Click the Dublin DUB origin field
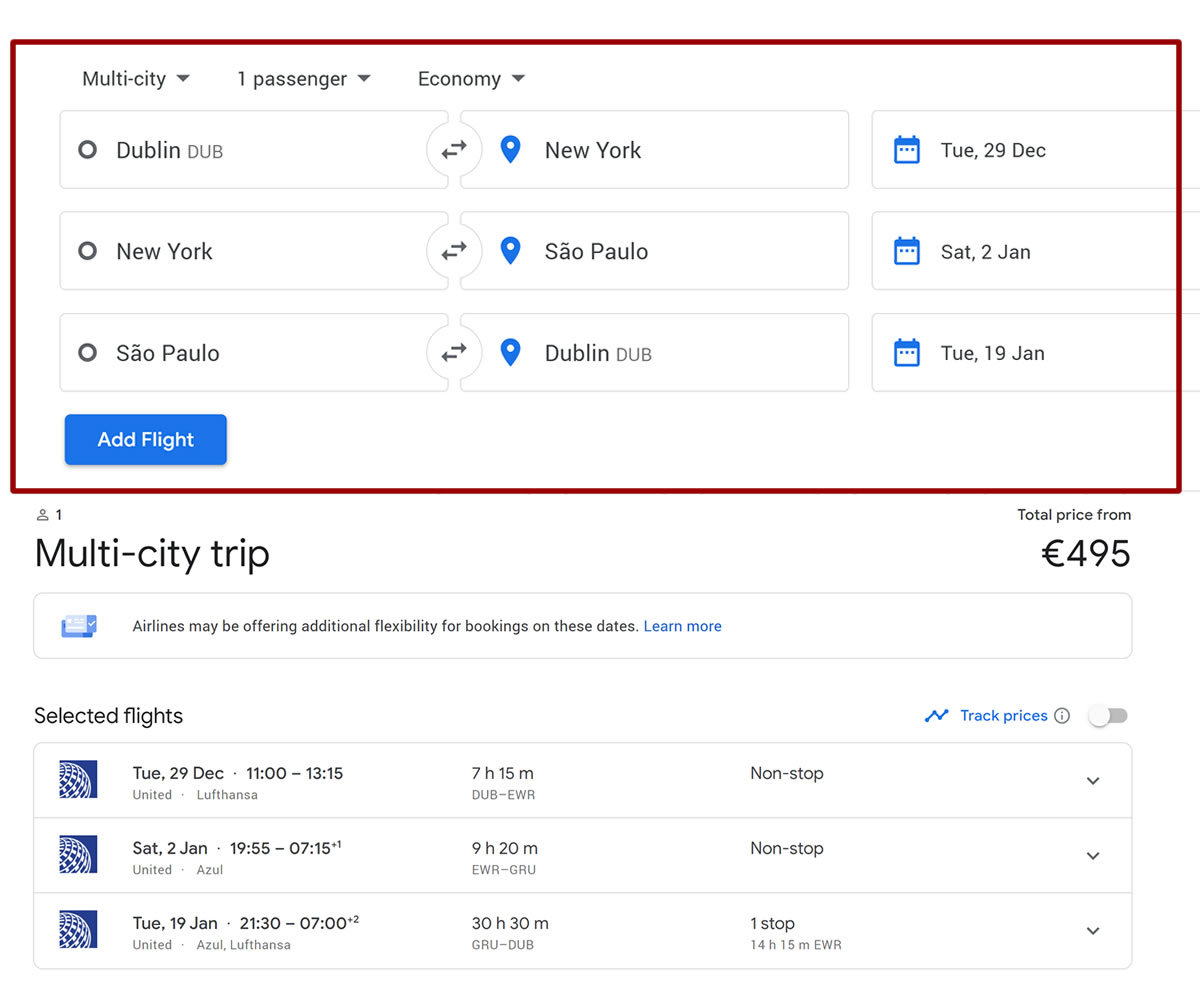 click(x=250, y=150)
